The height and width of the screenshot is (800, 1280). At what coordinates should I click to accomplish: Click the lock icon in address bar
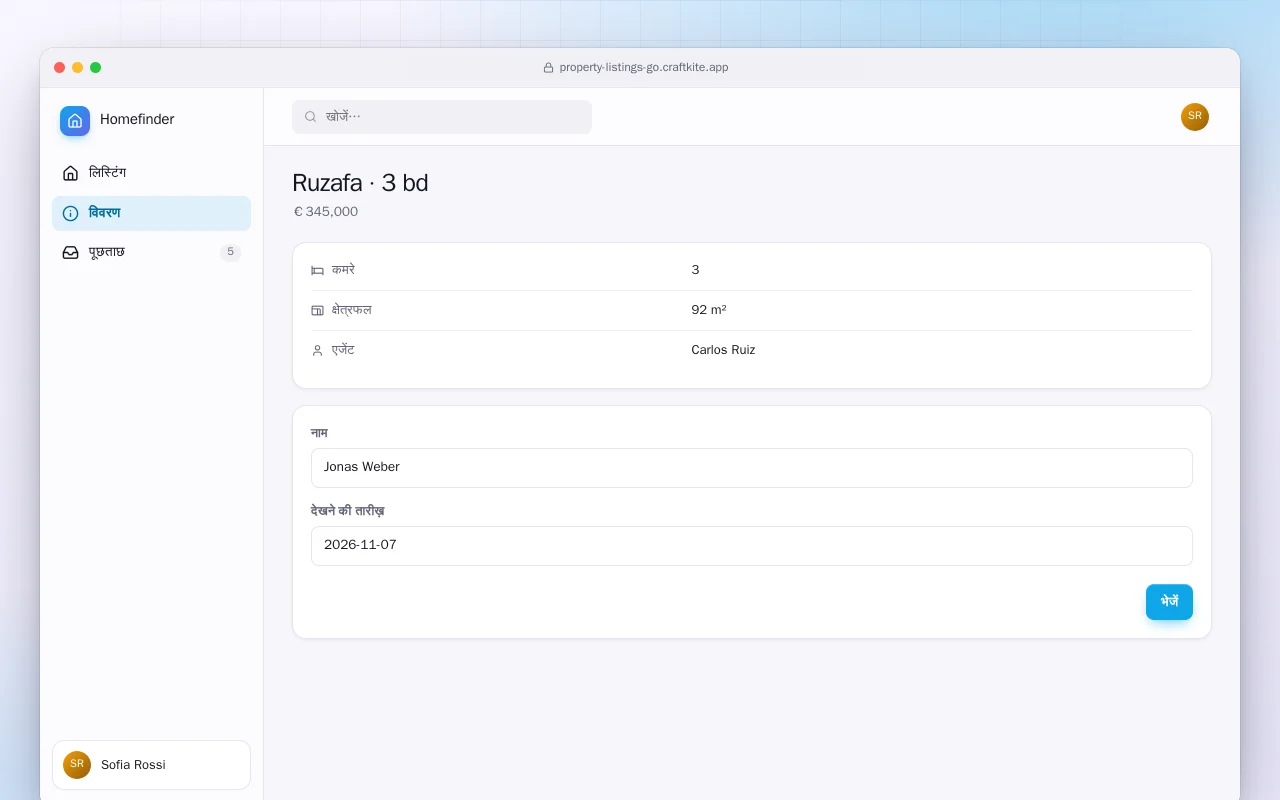pos(548,68)
